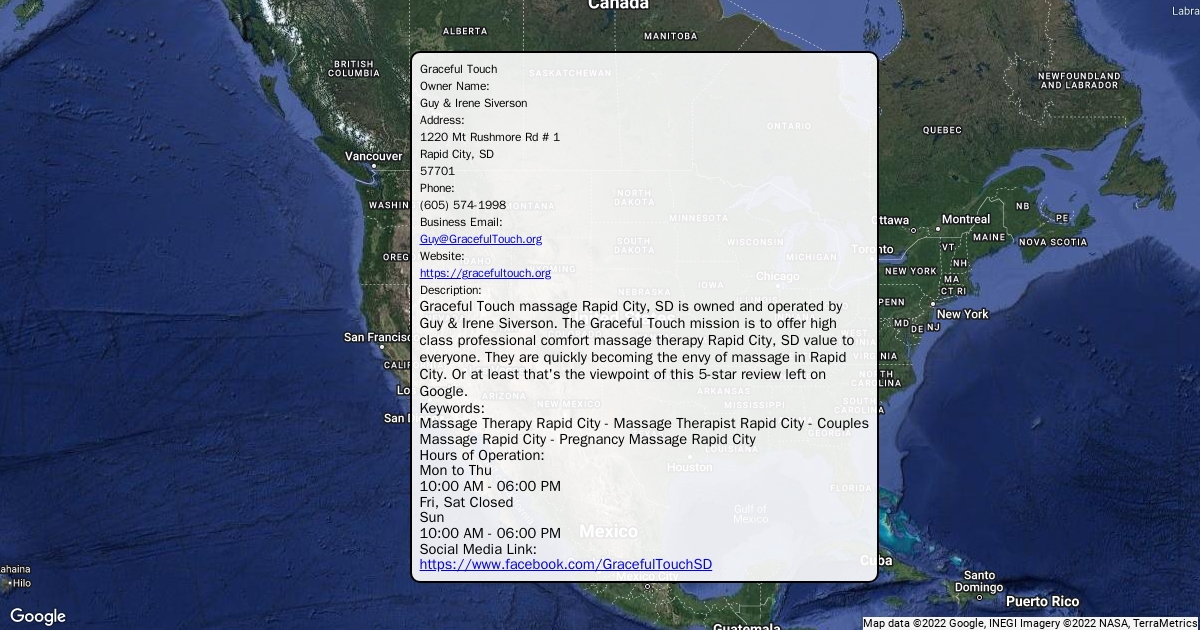This screenshot has height=630, width=1200.
Task: Click the Google logo on the map
Action: (x=38, y=616)
